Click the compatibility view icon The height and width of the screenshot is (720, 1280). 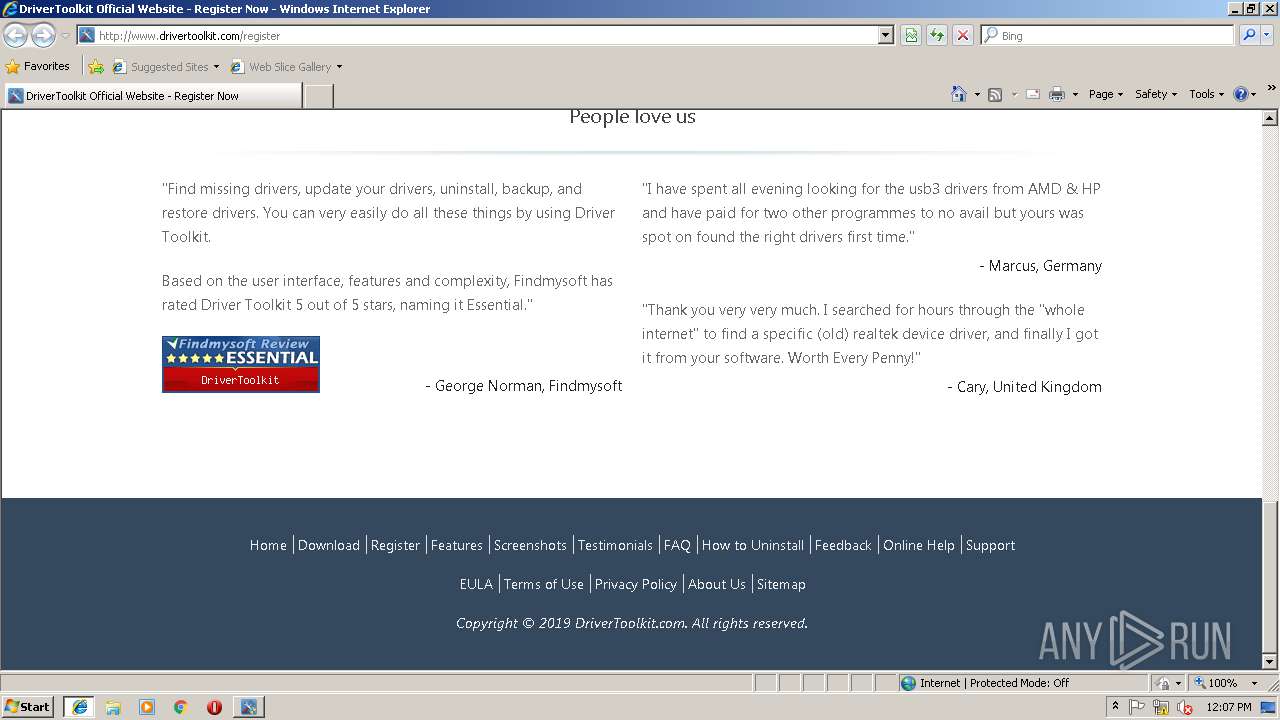click(911, 35)
